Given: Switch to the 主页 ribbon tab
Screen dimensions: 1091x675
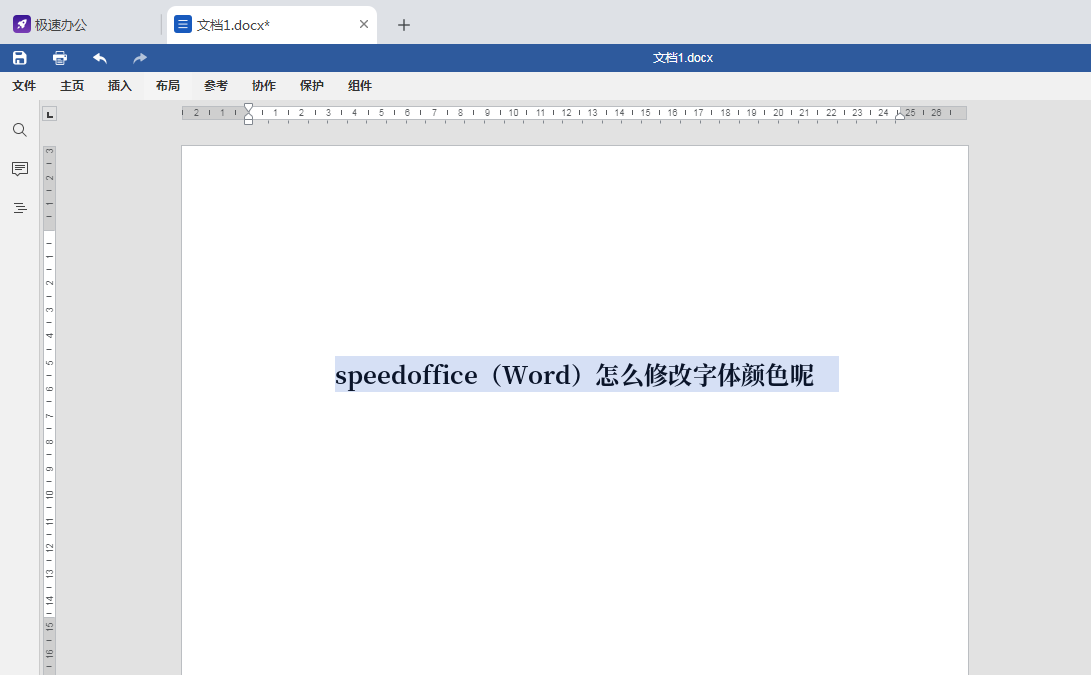Looking at the screenshot, I should 72,86.
